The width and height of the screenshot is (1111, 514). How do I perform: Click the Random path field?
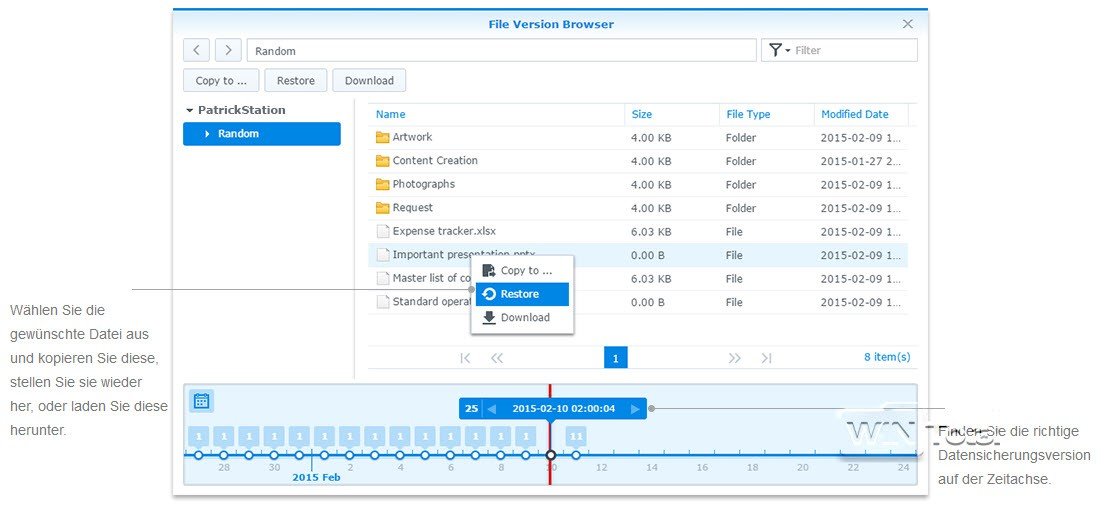(x=502, y=50)
